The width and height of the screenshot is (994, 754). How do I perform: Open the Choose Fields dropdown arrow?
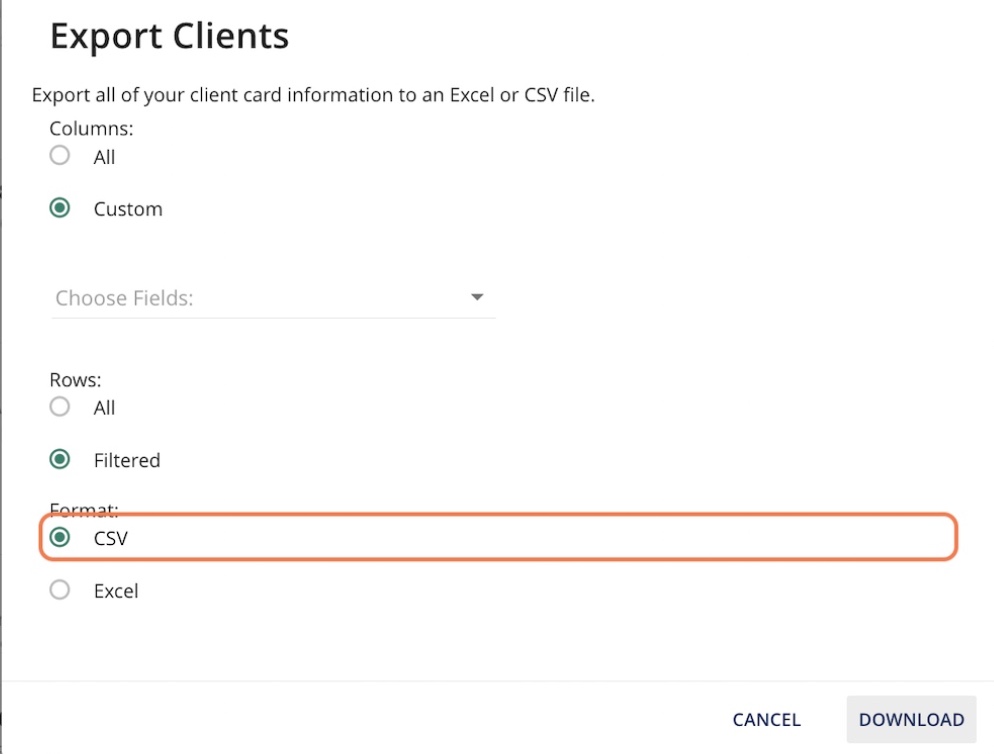[x=477, y=297]
